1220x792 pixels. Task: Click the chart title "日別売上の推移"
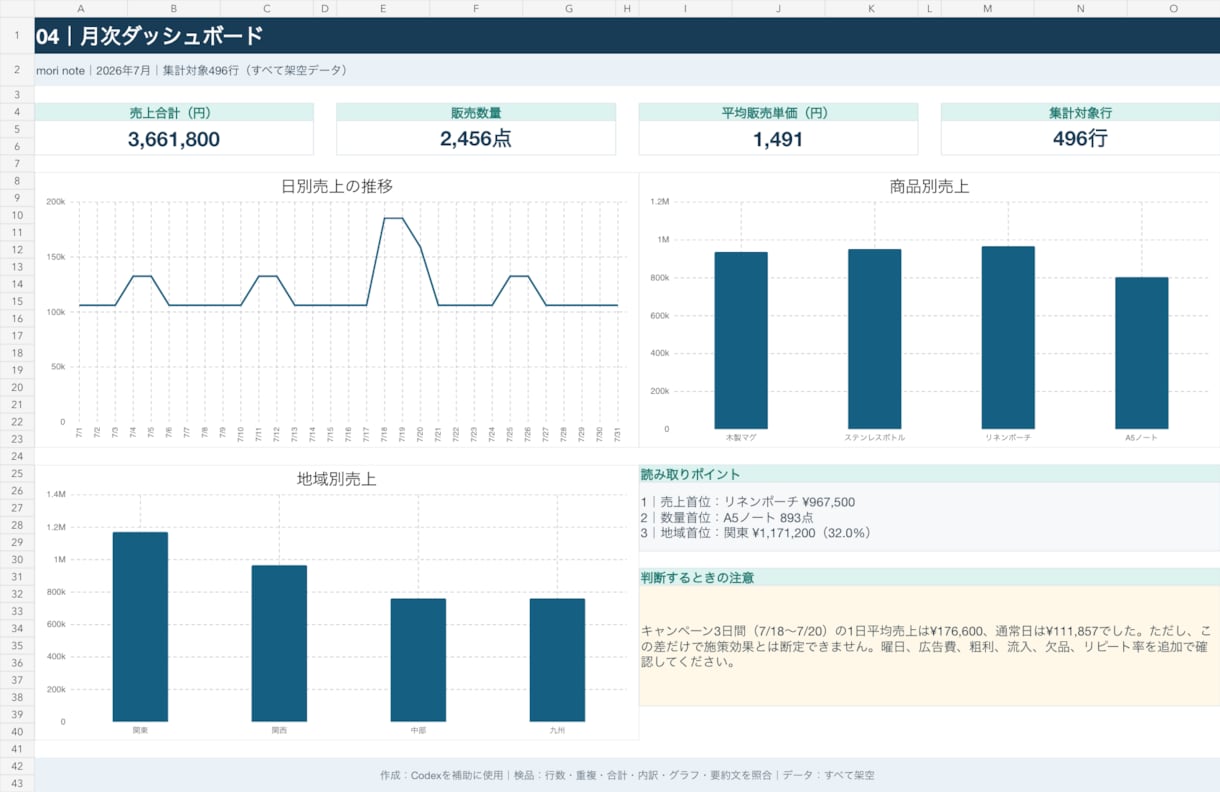tap(337, 186)
